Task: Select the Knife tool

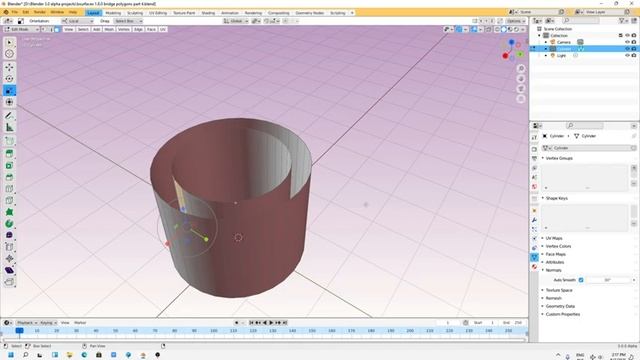Action: (9, 200)
